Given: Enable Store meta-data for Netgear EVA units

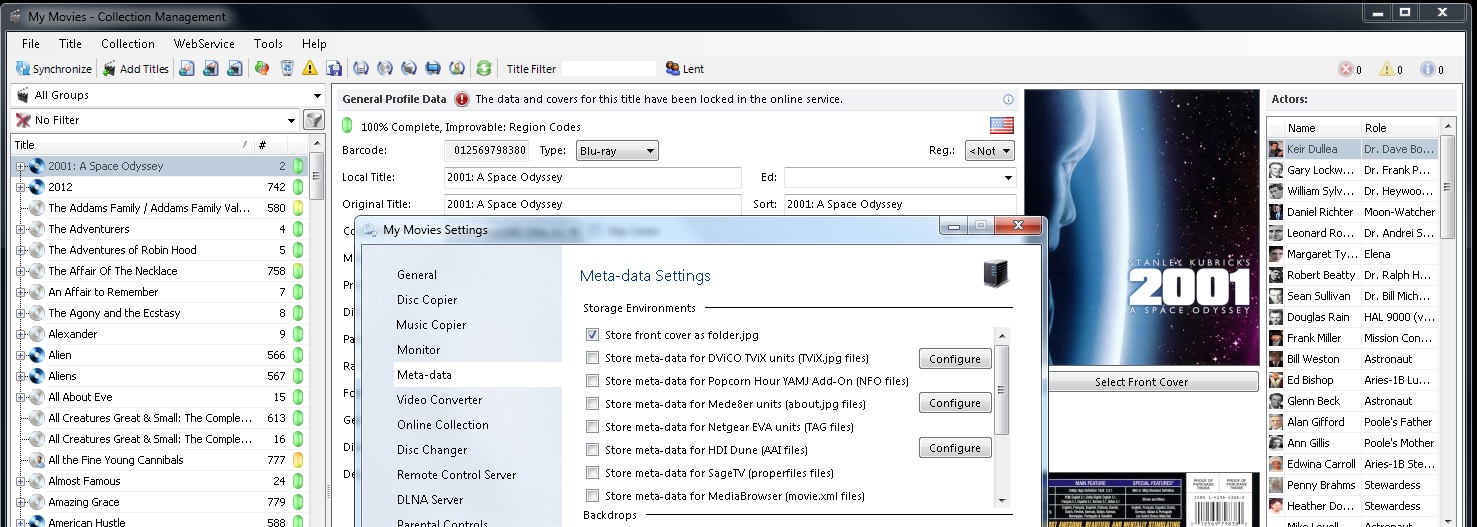Looking at the screenshot, I should [x=593, y=427].
